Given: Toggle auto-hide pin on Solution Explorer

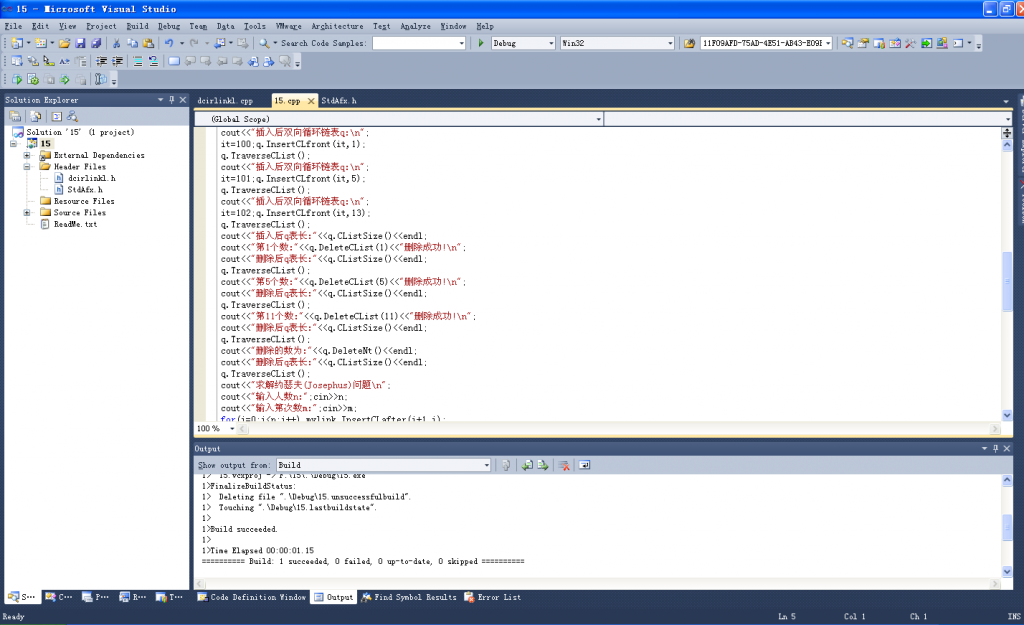Looking at the screenshot, I should click(x=171, y=100).
